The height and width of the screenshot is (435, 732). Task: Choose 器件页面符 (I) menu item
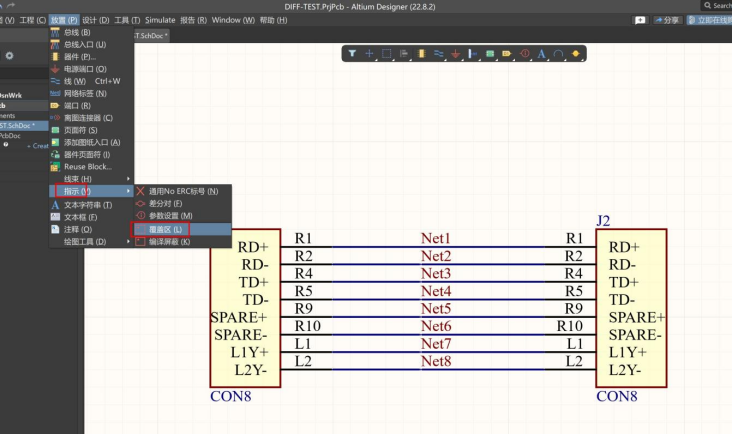pos(92,154)
